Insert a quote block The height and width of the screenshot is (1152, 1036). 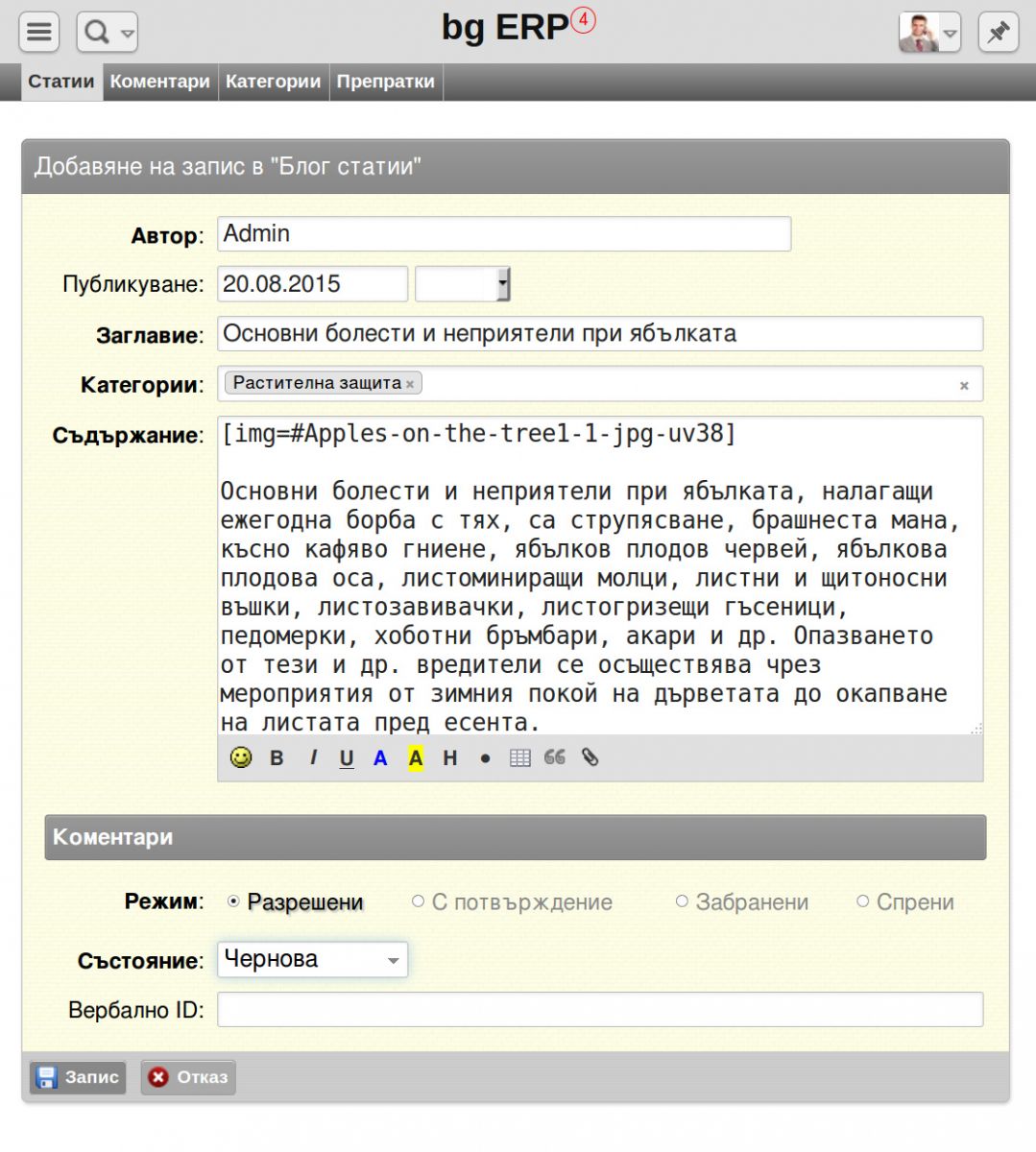554,757
